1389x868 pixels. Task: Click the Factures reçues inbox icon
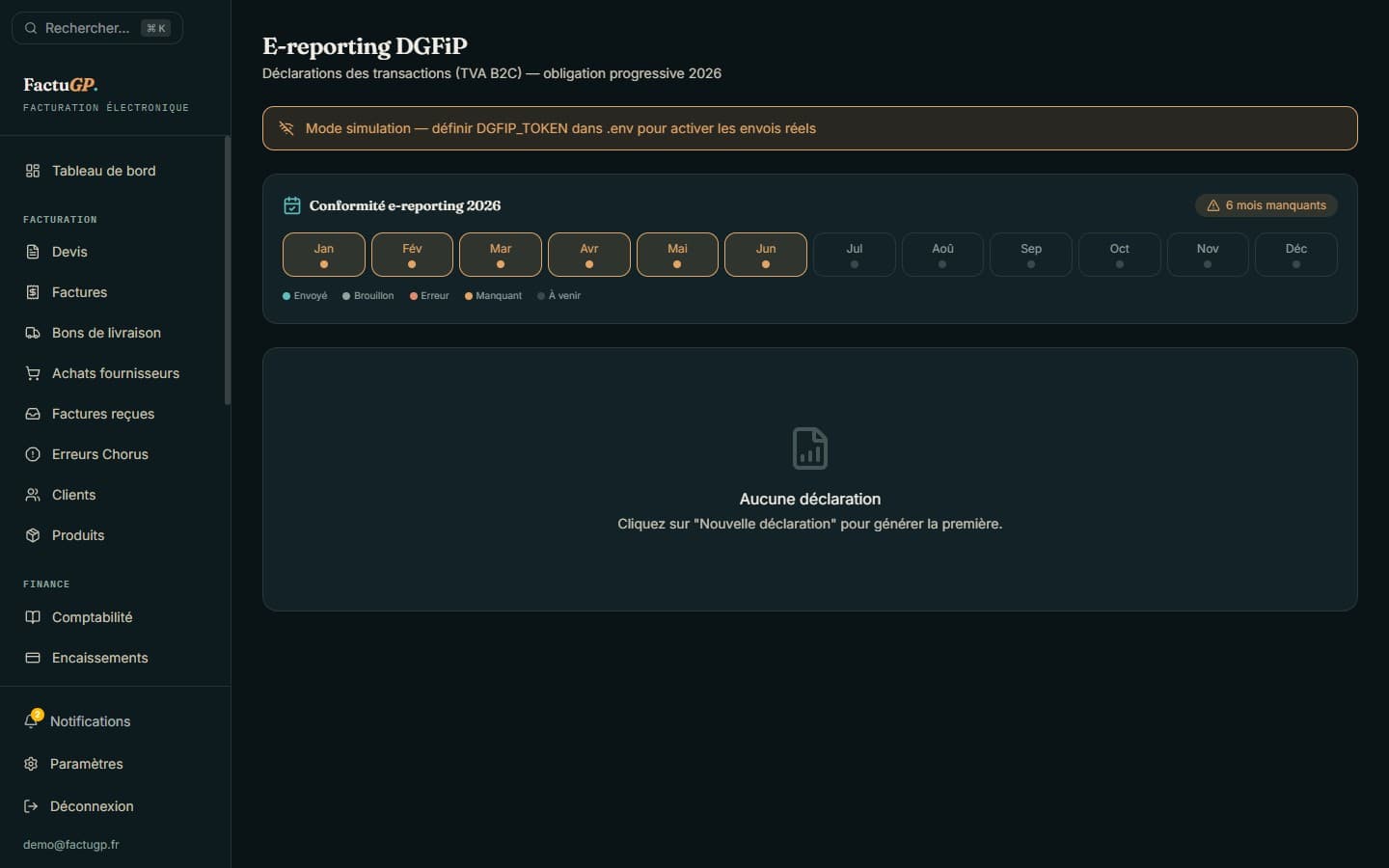click(33, 414)
